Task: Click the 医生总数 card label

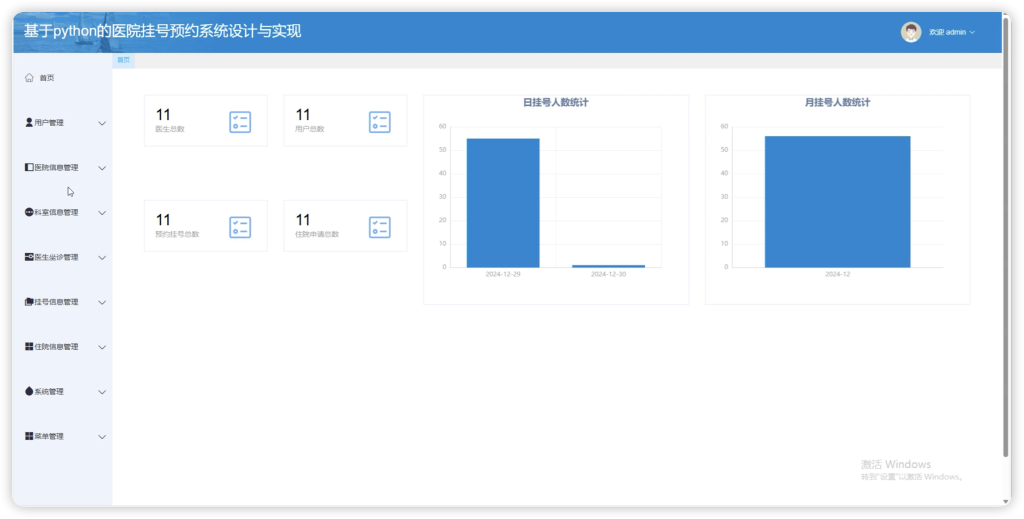Action: point(170,129)
